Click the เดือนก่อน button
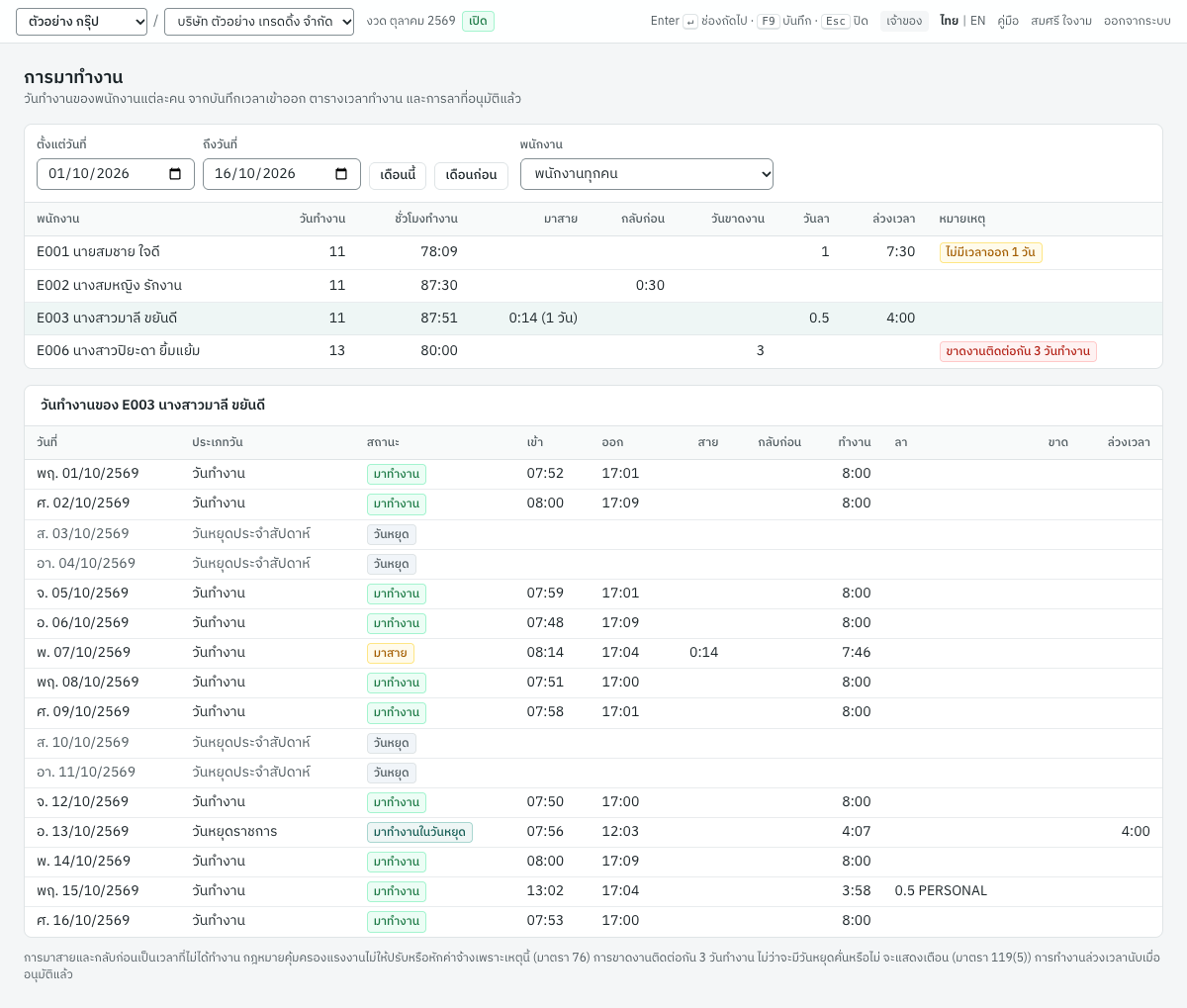Viewport: 1187px width, 1008px height. point(471,175)
